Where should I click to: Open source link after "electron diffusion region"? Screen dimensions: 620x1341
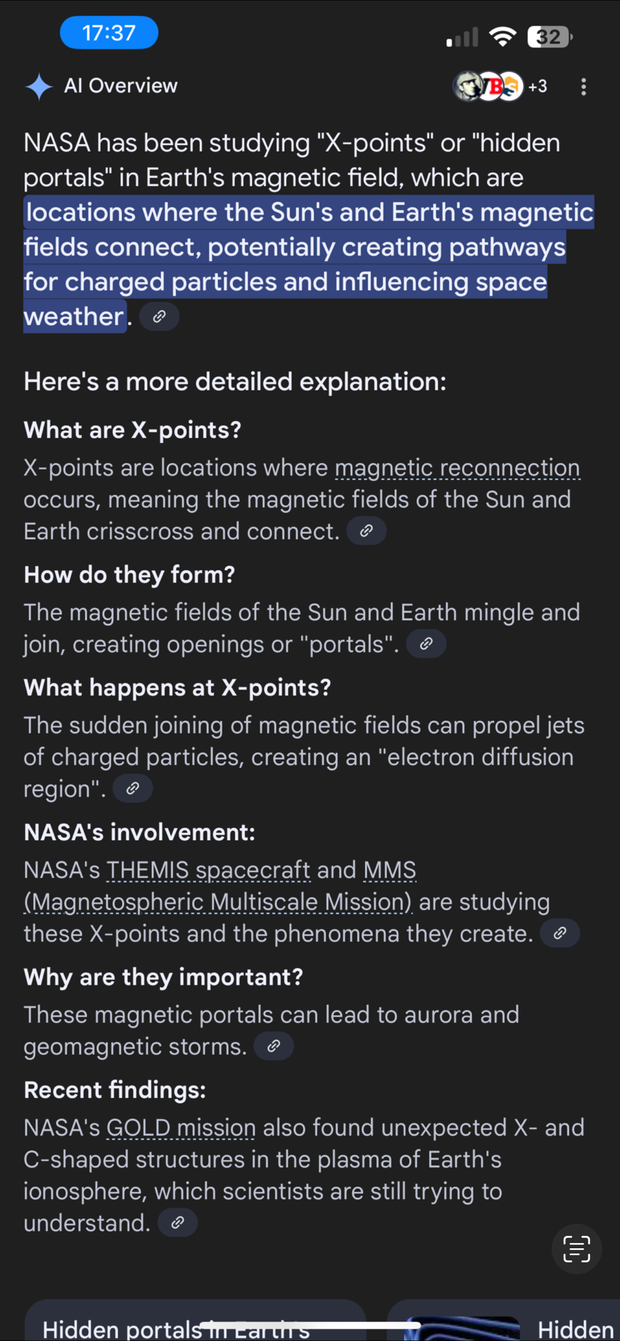pos(132,789)
